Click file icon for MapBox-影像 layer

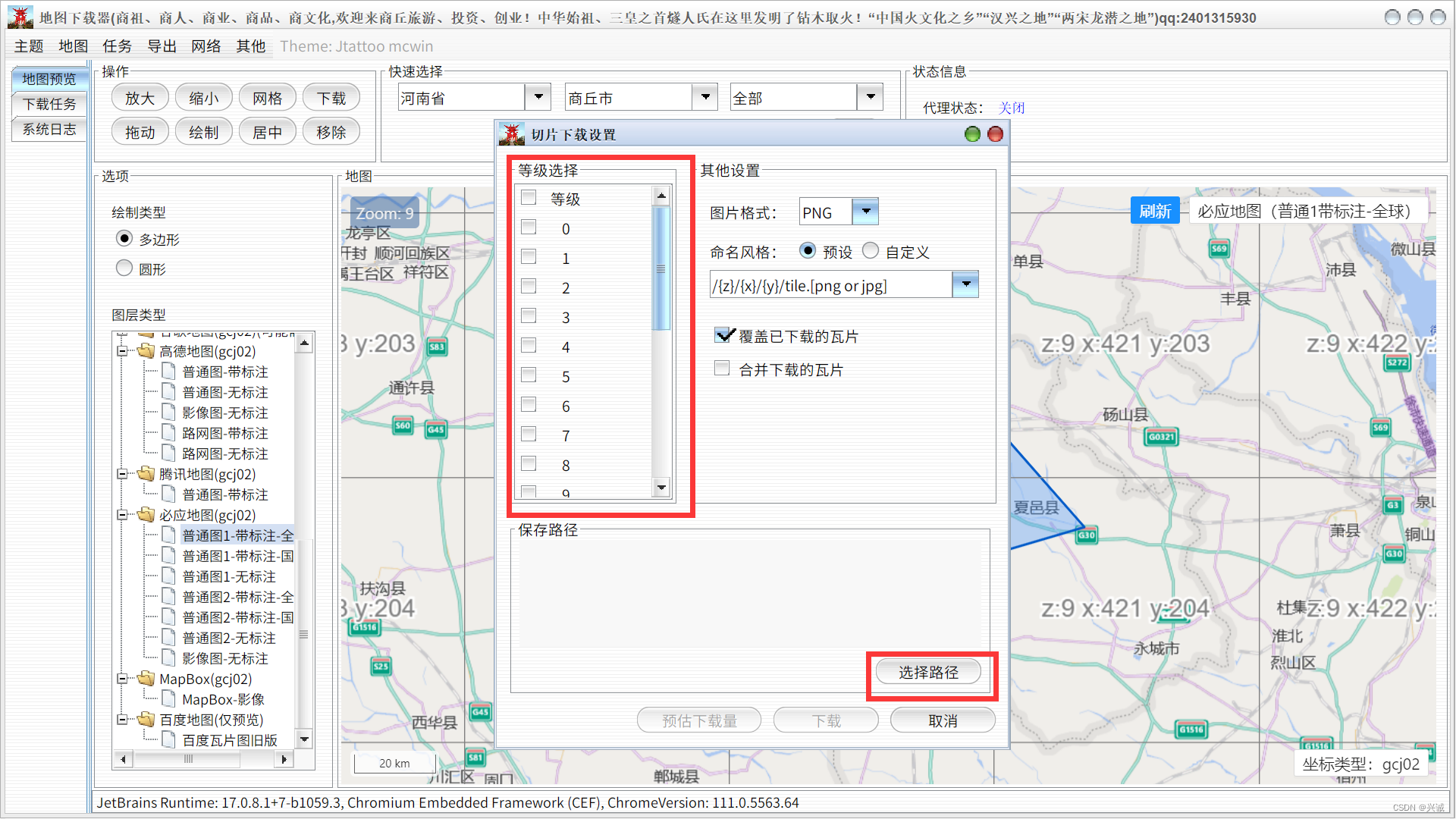pos(169,698)
